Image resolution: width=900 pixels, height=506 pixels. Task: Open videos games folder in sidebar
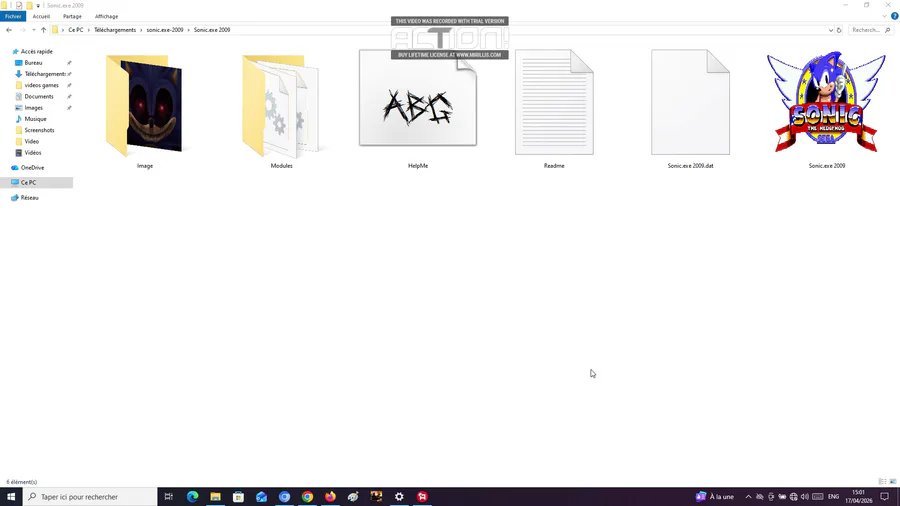point(41,85)
